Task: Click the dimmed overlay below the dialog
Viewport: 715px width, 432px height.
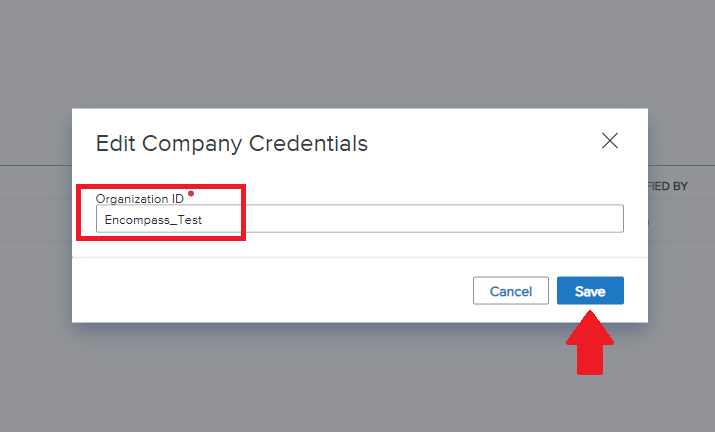Action: tap(358, 378)
